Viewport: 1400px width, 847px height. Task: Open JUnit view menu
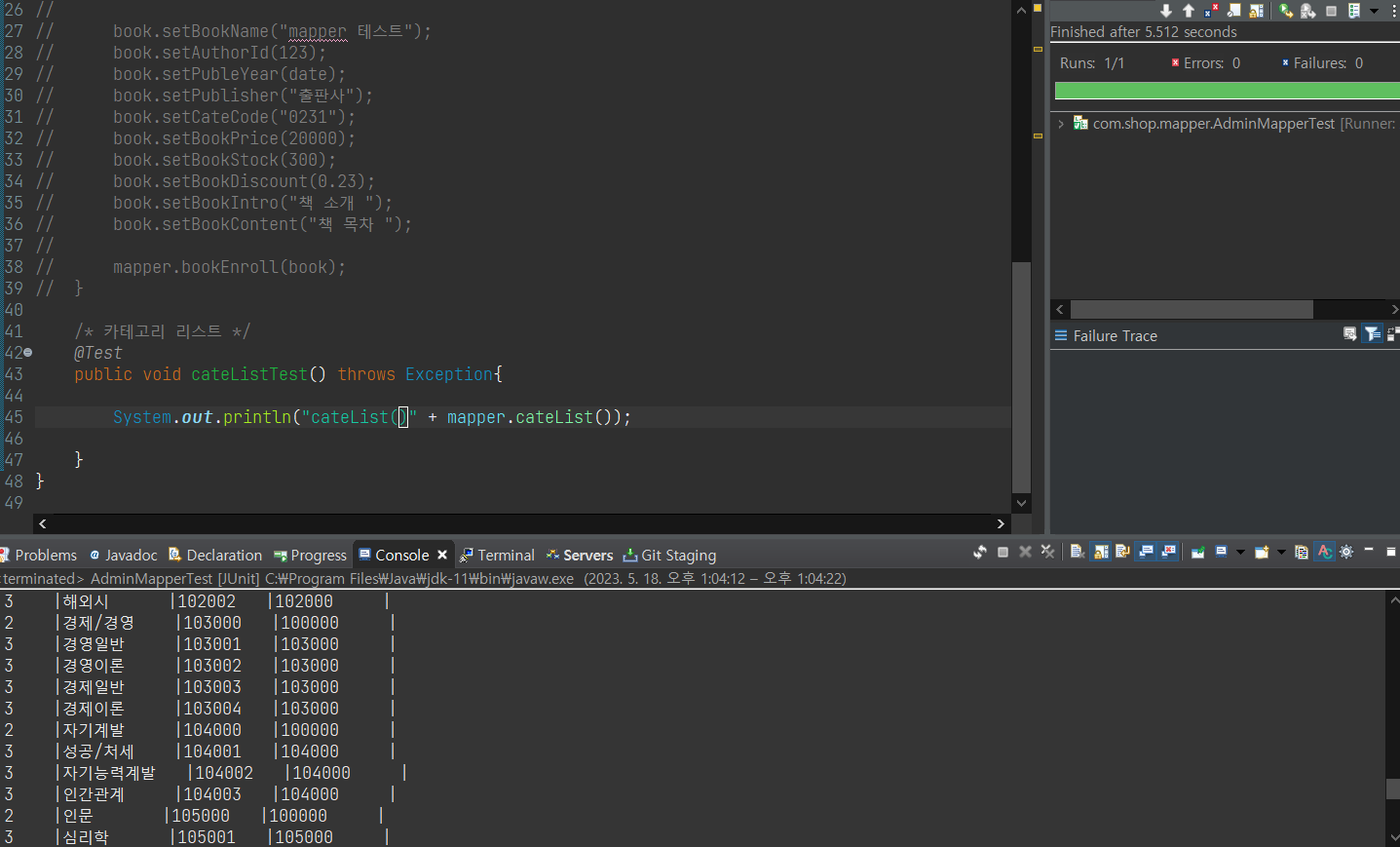[x=1394, y=11]
